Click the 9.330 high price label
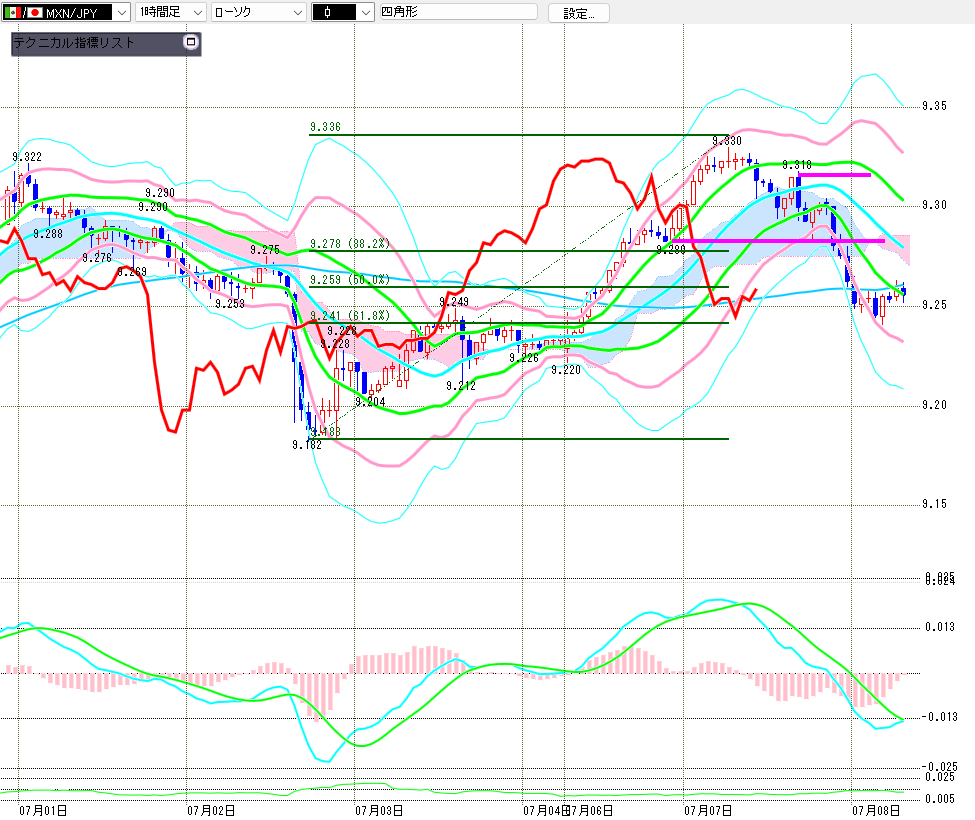Viewport: 975px width, 820px height. (x=726, y=141)
